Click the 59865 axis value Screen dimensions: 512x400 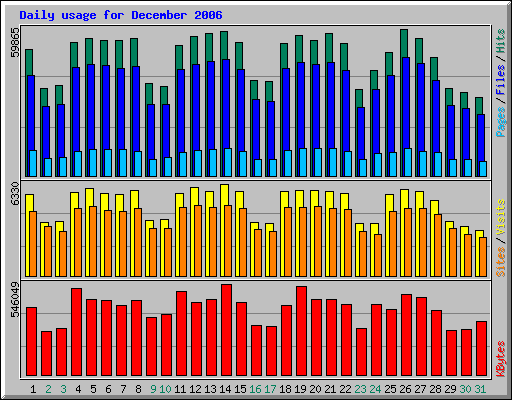click(15, 42)
